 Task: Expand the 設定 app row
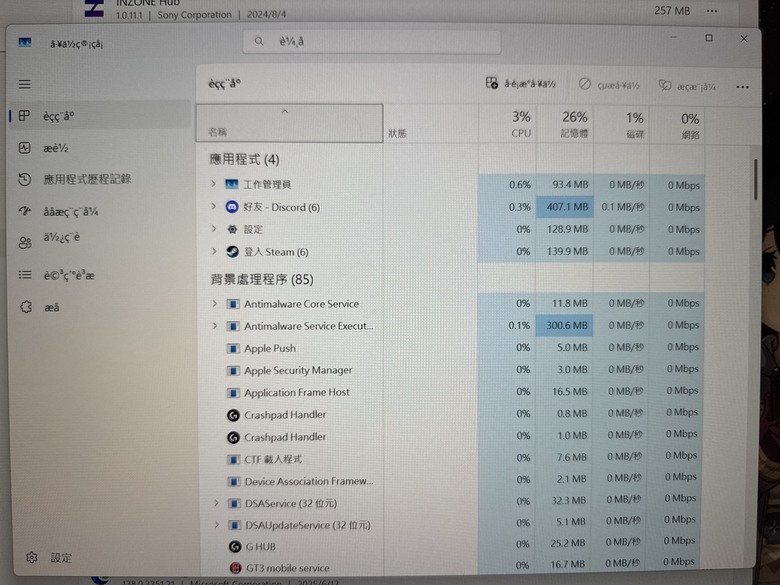(214, 228)
